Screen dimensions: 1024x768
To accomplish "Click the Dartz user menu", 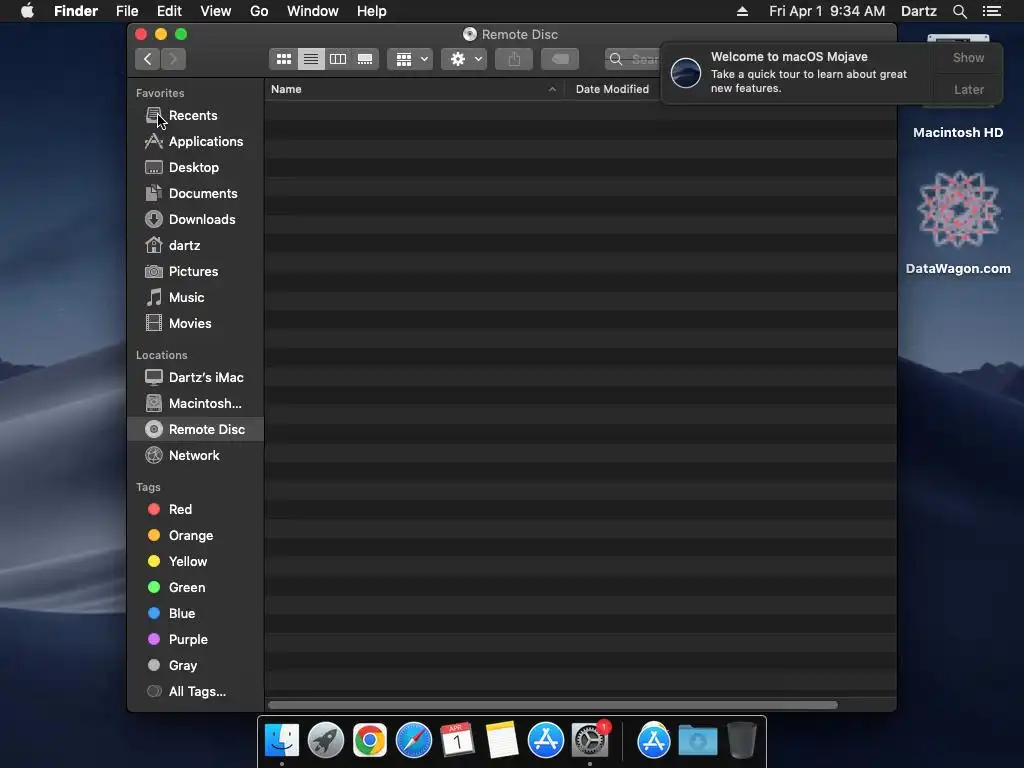I will point(918,11).
